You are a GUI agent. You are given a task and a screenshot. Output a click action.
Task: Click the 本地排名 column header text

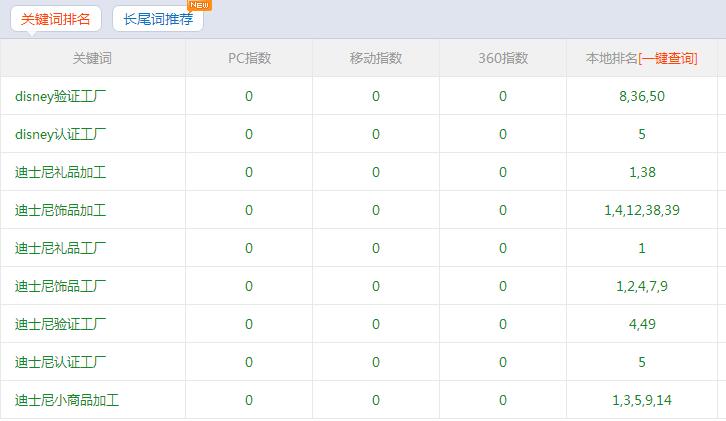612,58
